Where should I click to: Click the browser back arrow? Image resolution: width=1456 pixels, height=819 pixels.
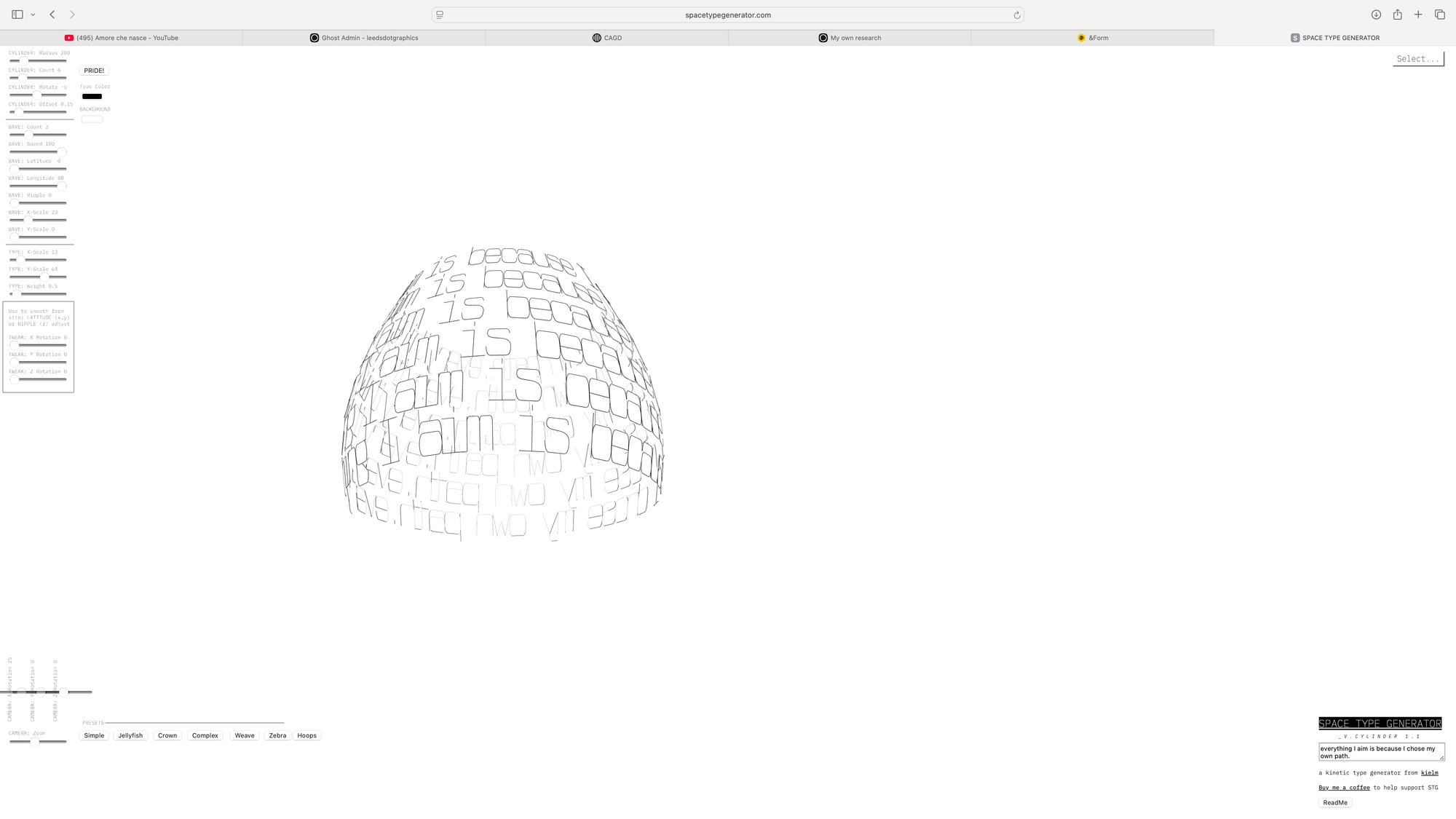click(x=52, y=15)
